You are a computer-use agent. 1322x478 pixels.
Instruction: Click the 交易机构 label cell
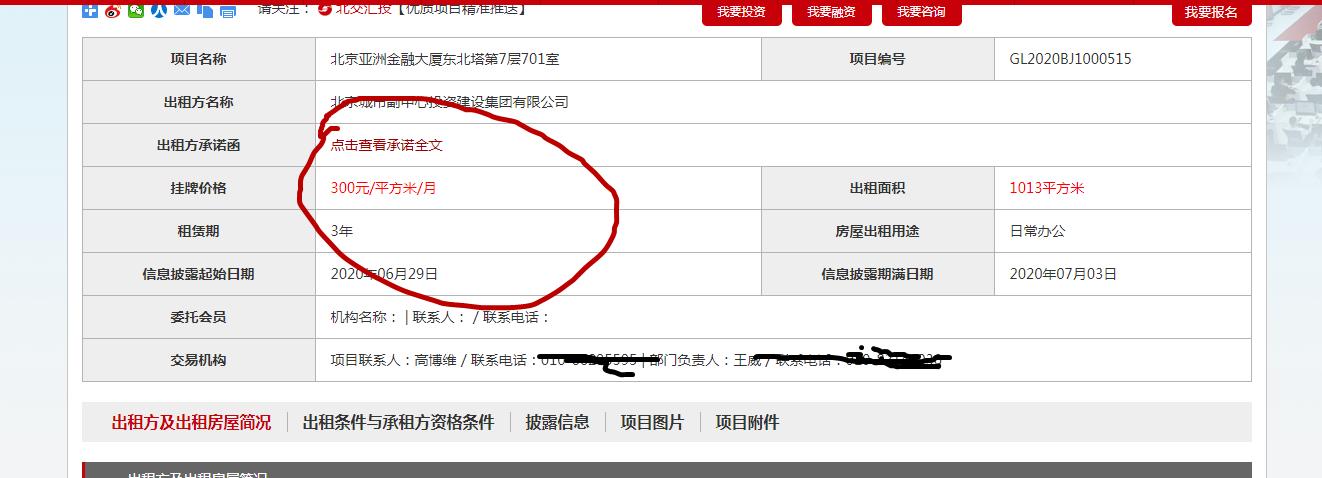(199, 360)
